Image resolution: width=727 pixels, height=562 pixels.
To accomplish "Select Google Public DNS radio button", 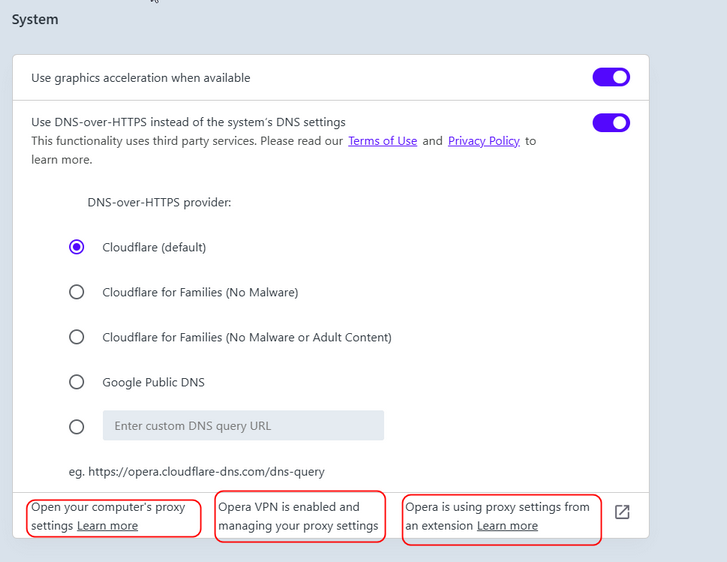I will [x=77, y=382].
